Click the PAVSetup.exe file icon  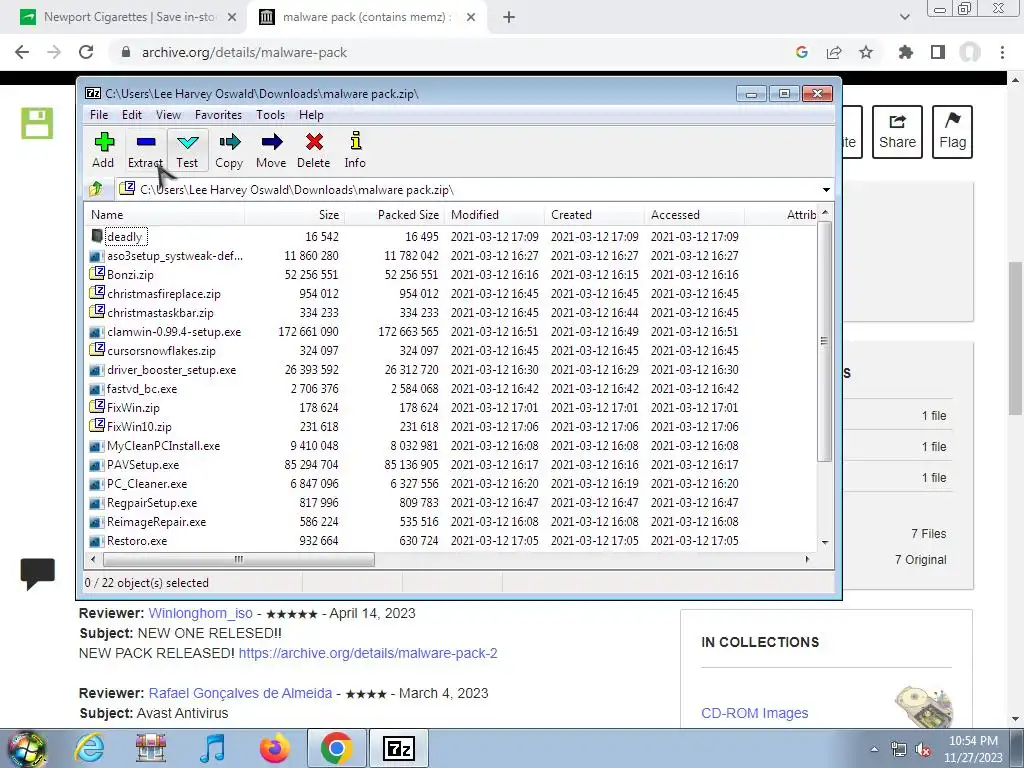tap(97, 464)
